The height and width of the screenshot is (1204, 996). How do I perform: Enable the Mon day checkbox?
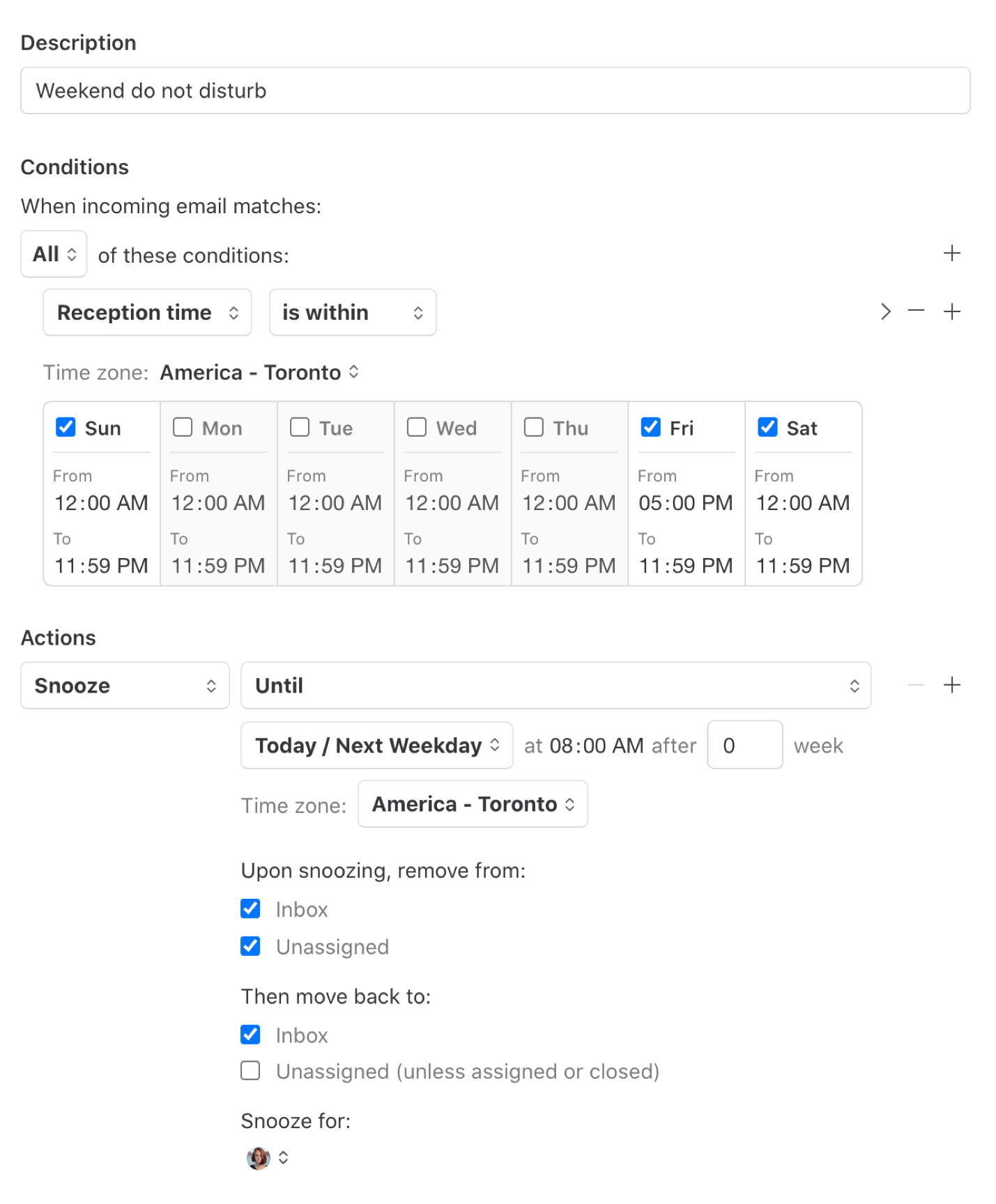pyautogui.click(x=183, y=427)
